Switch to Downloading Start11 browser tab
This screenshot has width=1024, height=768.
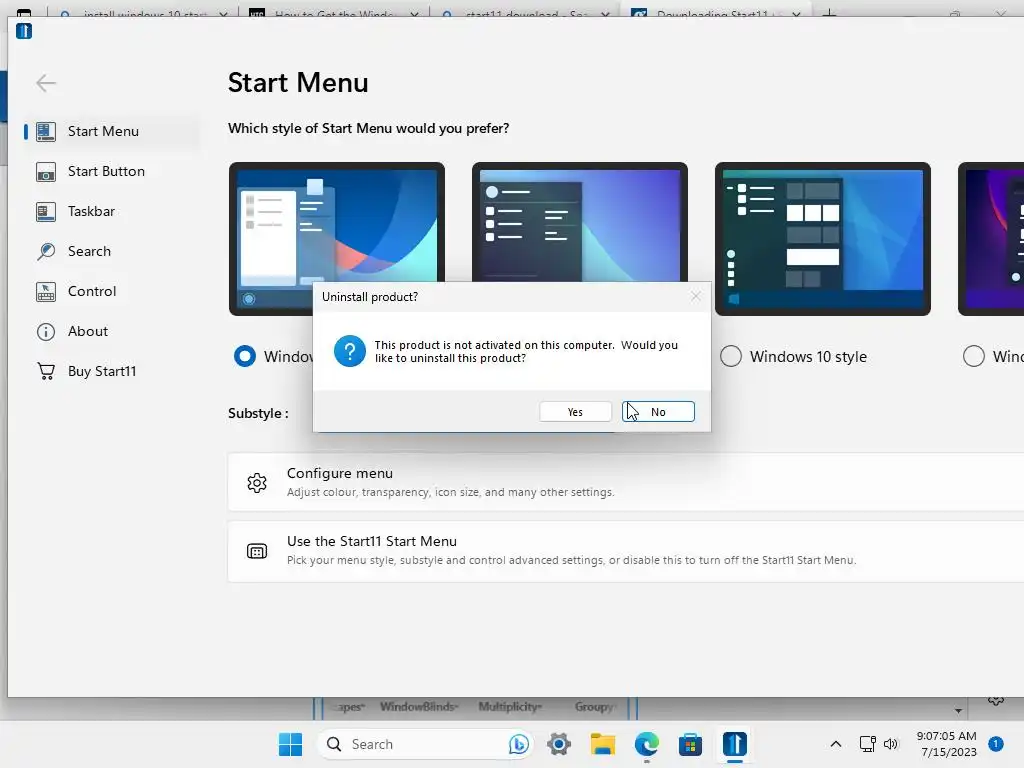pyautogui.click(x=716, y=12)
